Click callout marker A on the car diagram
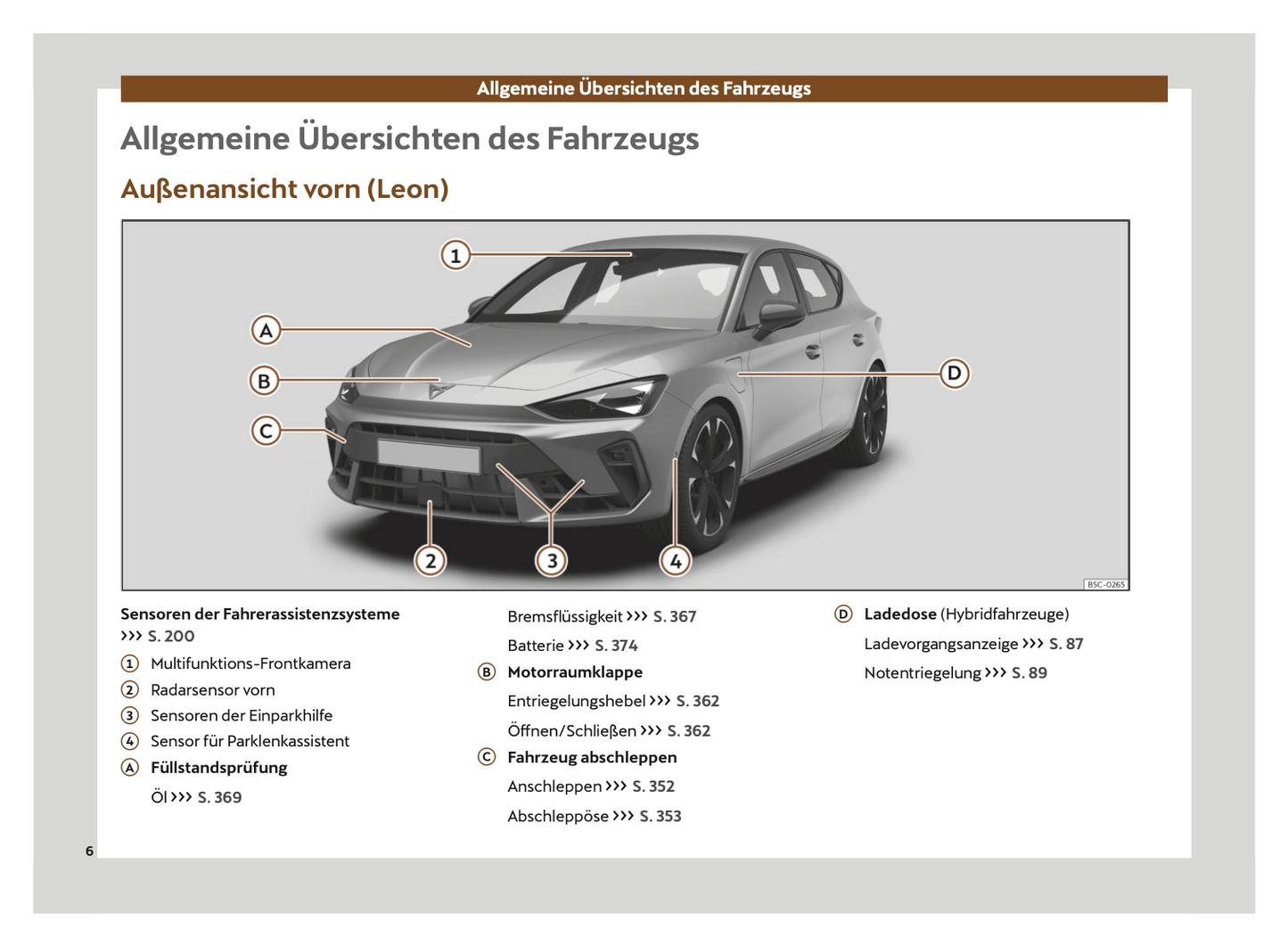1288x947 pixels. [x=266, y=331]
